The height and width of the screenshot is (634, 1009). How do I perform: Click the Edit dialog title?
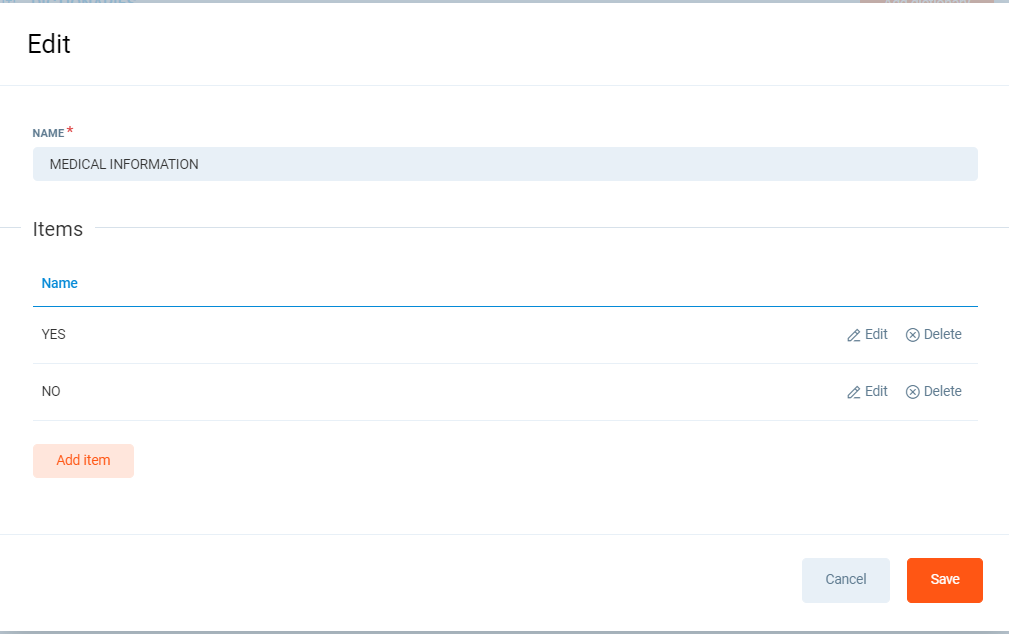(49, 44)
